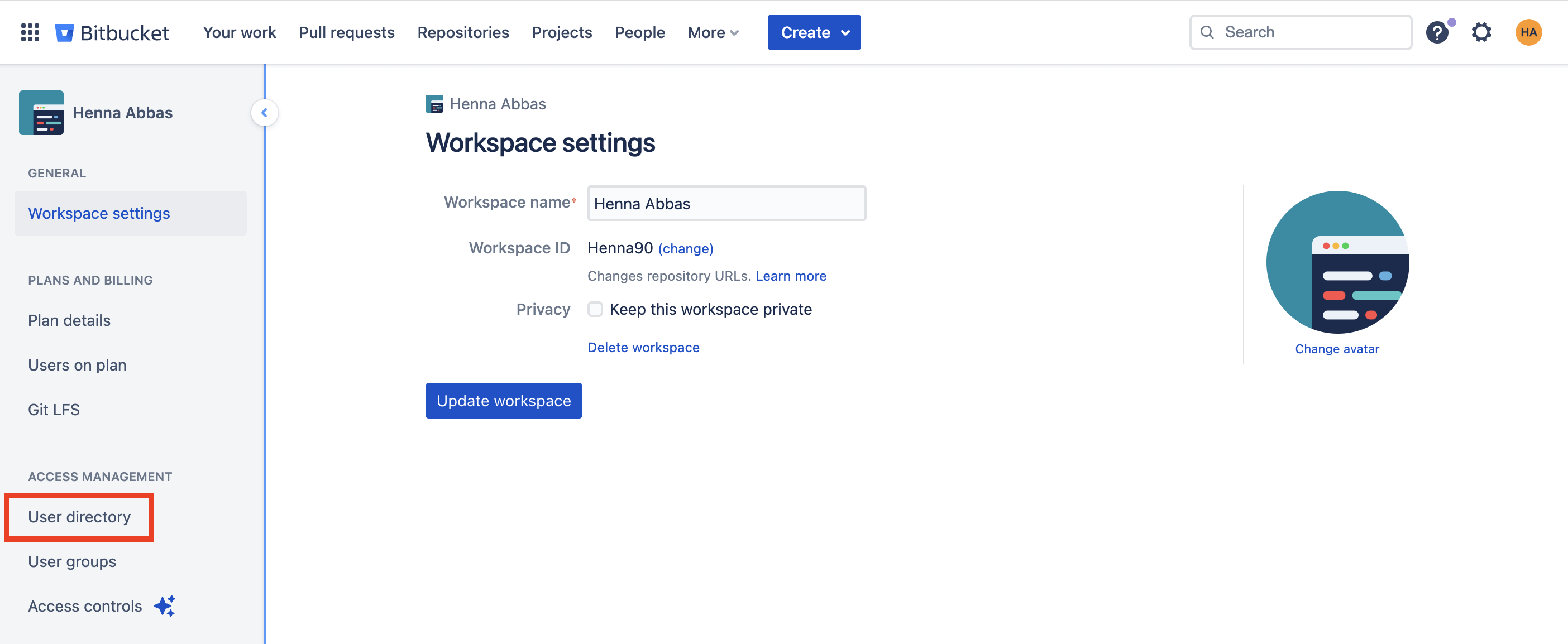Open User directory
The height and width of the screenshot is (644, 1568).
pyautogui.click(x=79, y=516)
